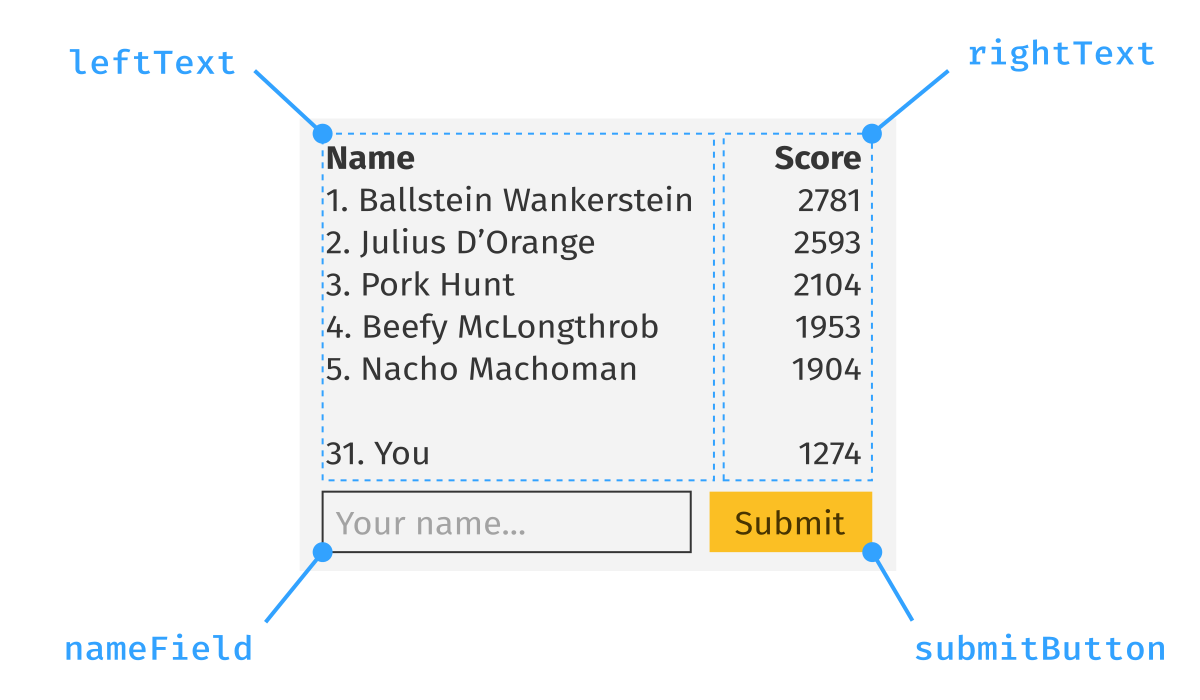Click your score value 1274

click(x=829, y=455)
